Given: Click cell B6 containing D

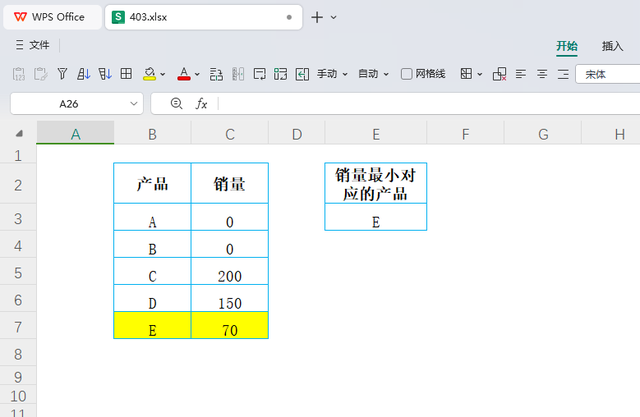Looking at the screenshot, I should (x=152, y=298).
